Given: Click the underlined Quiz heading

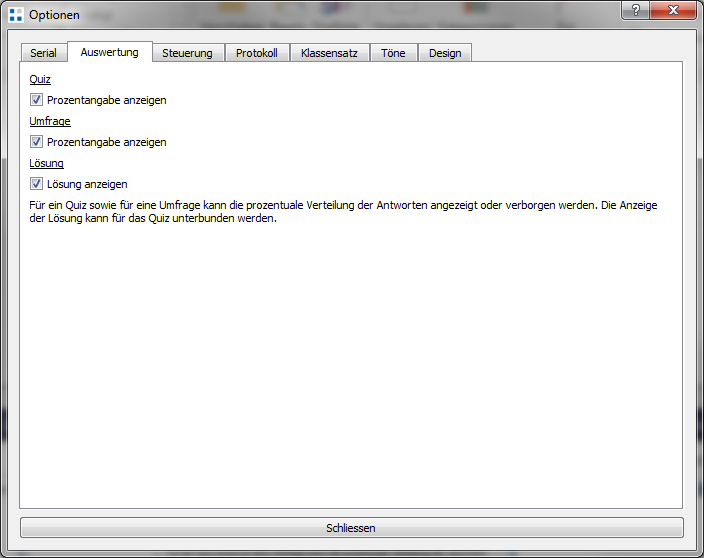Looking at the screenshot, I should click(x=40, y=79).
